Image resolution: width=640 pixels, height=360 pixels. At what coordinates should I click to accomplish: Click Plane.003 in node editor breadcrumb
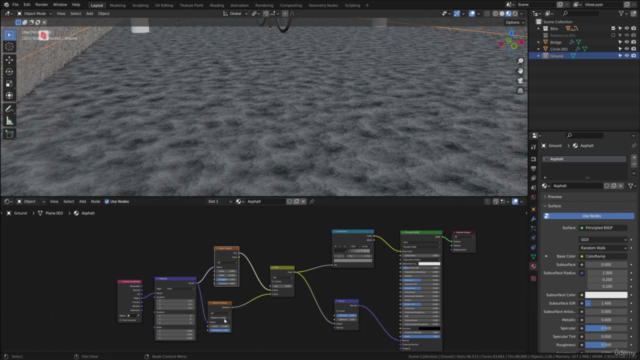tap(54, 213)
